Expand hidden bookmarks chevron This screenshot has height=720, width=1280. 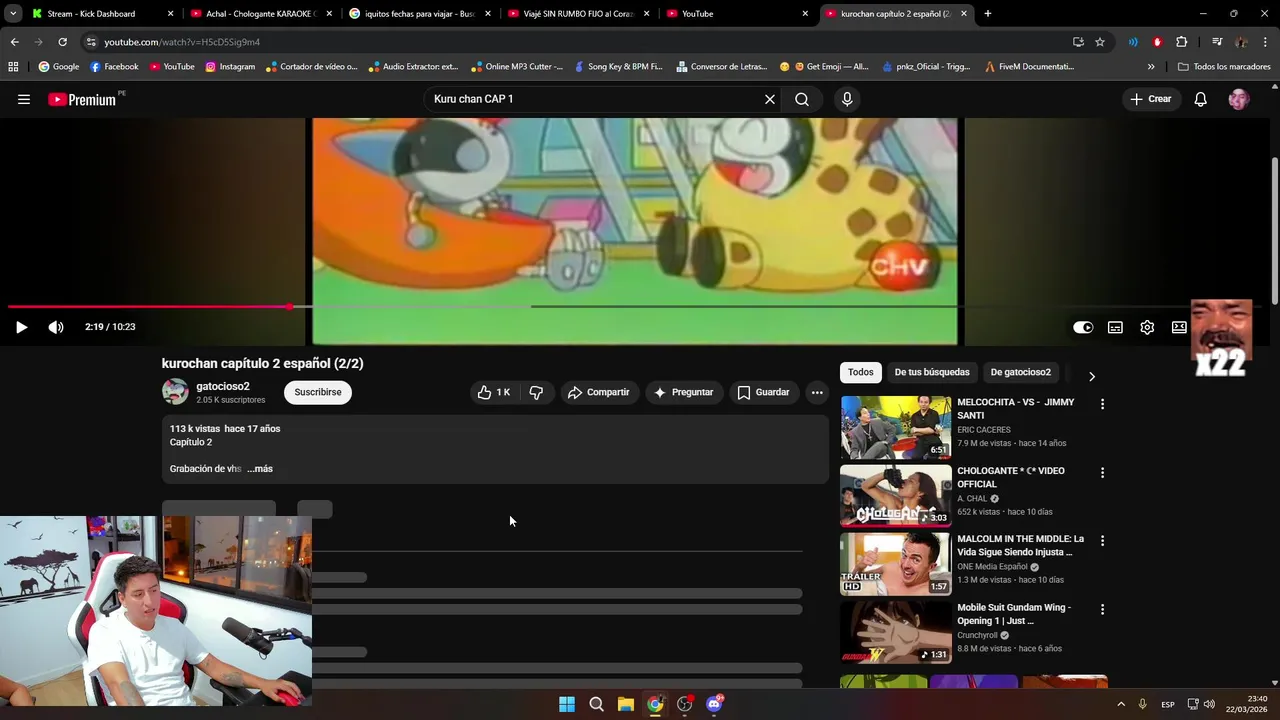click(x=1151, y=67)
